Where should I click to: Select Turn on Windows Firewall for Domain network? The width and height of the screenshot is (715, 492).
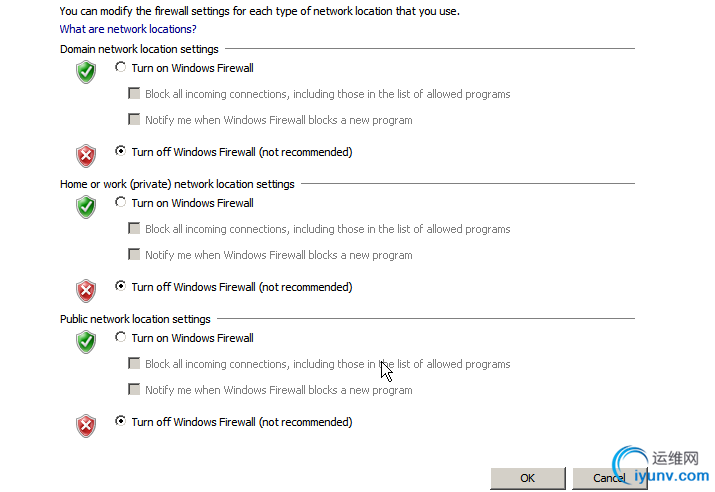[121, 68]
